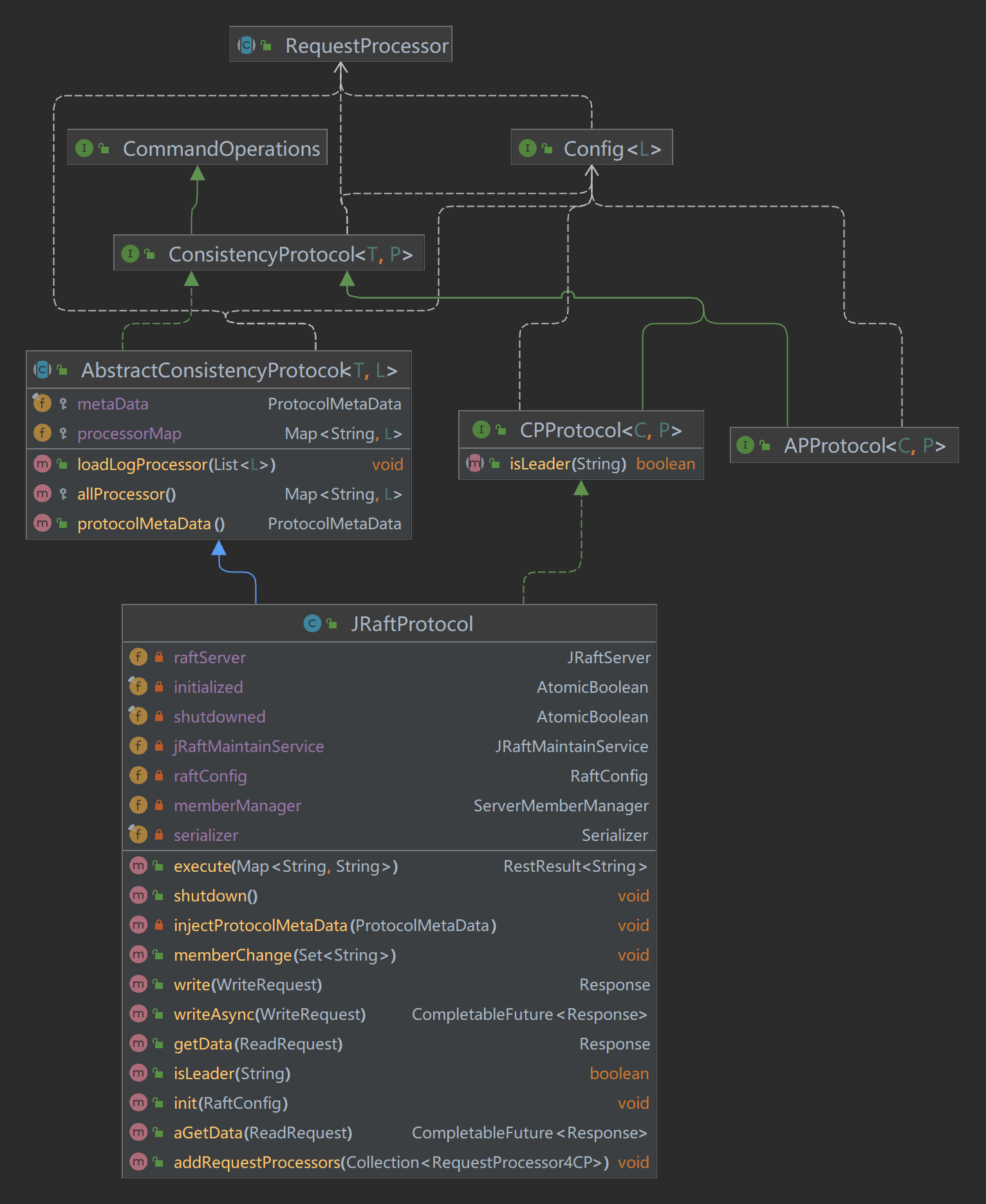The image size is (986, 1204).
Task: Click the interface icon beside CPProtocol
Action: pyautogui.click(x=481, y=429)
